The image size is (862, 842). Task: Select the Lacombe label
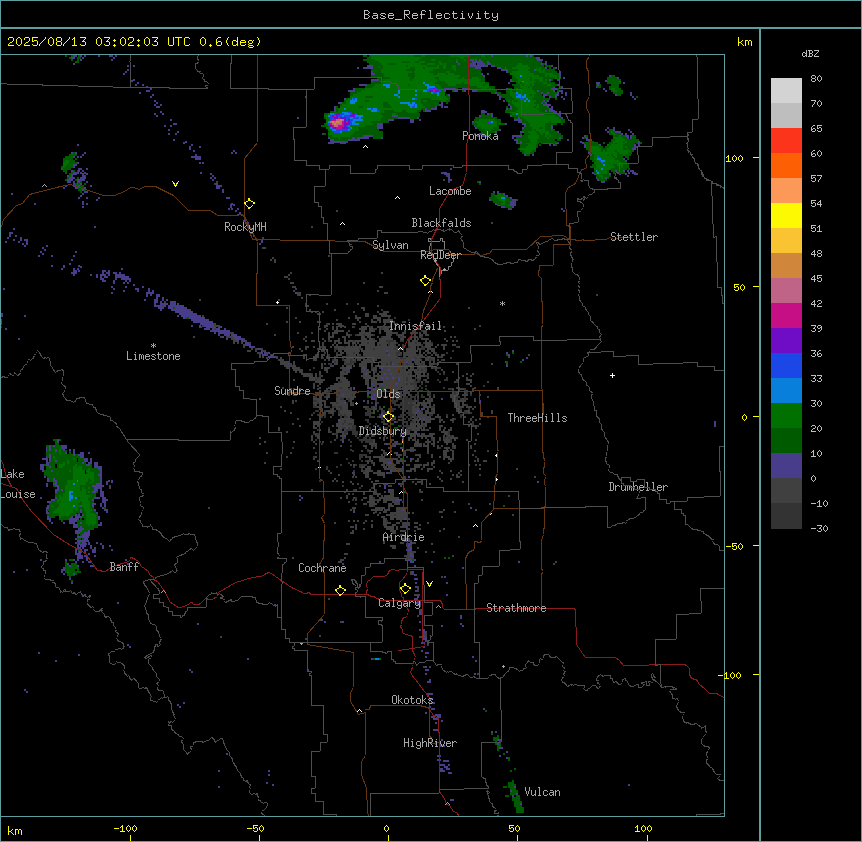coord(450,191)
